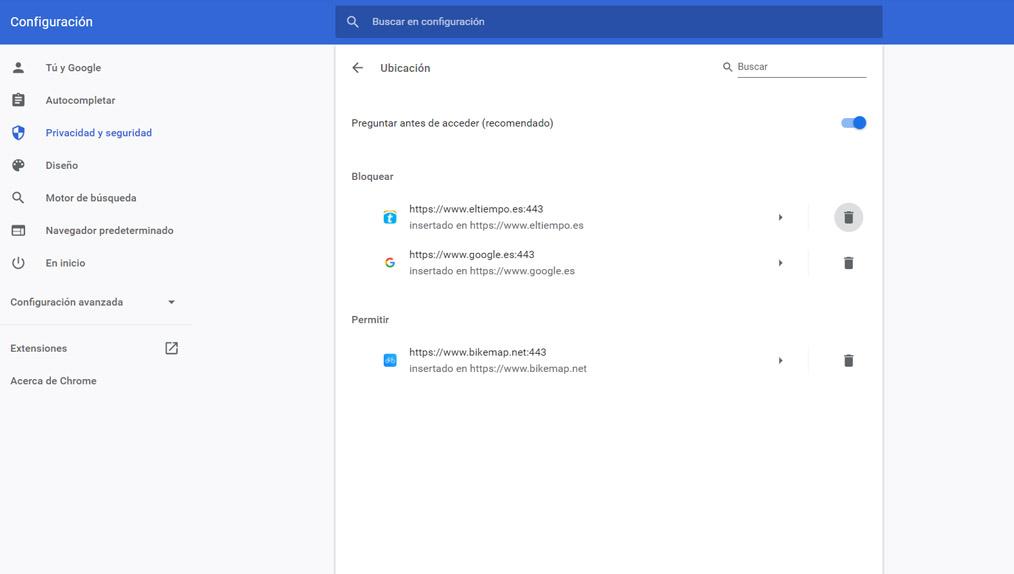Delete the eltiempo.es blocked site entry
This screenshot has width=1014, height=574.
[848, 217]
